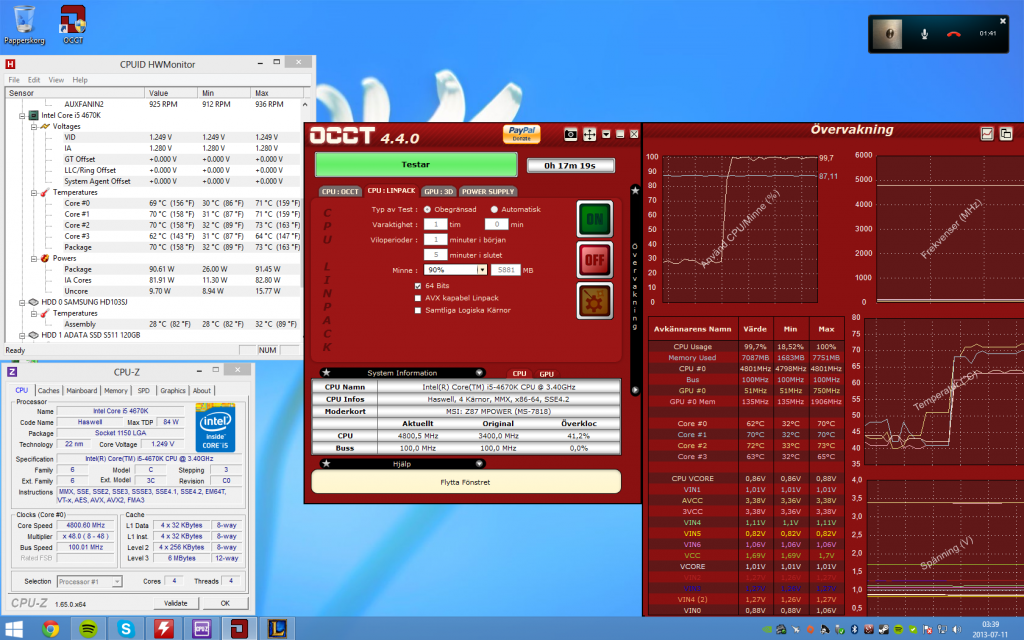Open CPU-Z from the taskbar

tap(201, 629)
